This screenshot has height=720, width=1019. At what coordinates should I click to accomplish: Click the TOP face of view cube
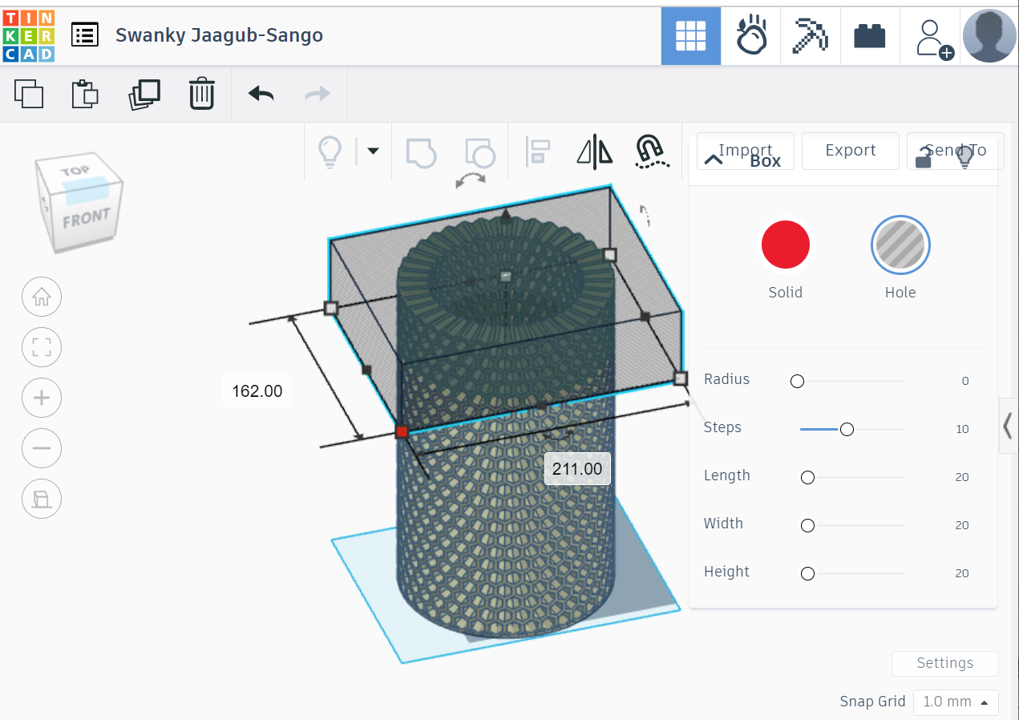(75, 171)
